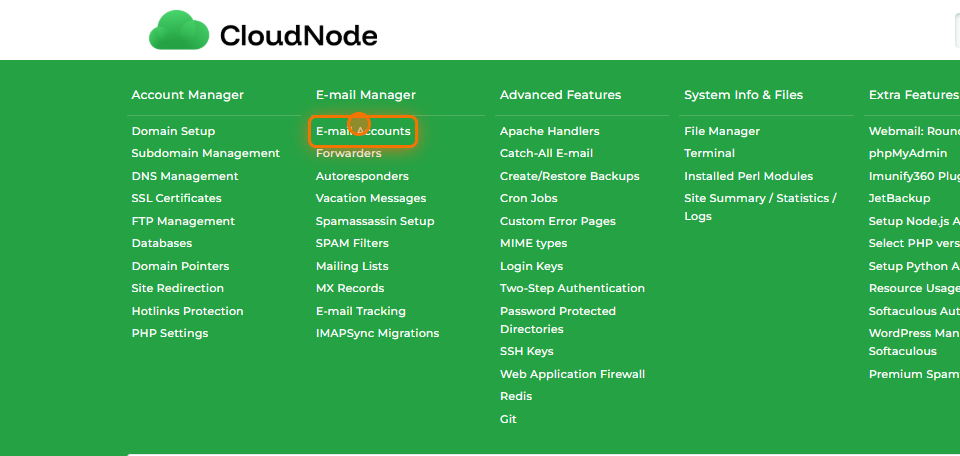Open the Terminal link
Viewport: 960px width, 456px height.
pyautogui.click(x=709, y=153)
